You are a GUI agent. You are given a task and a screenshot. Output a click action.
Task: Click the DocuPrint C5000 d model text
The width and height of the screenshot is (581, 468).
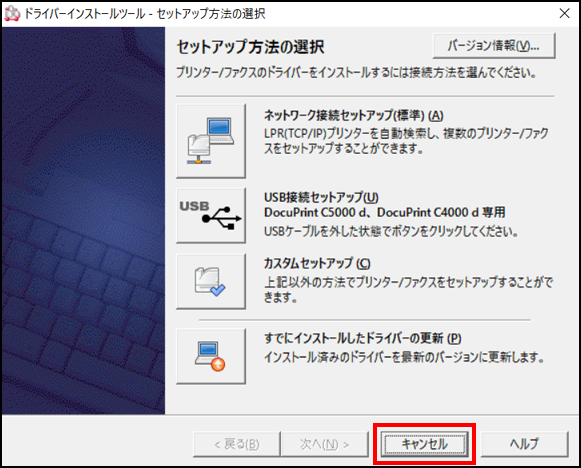(x=310, y=212)
